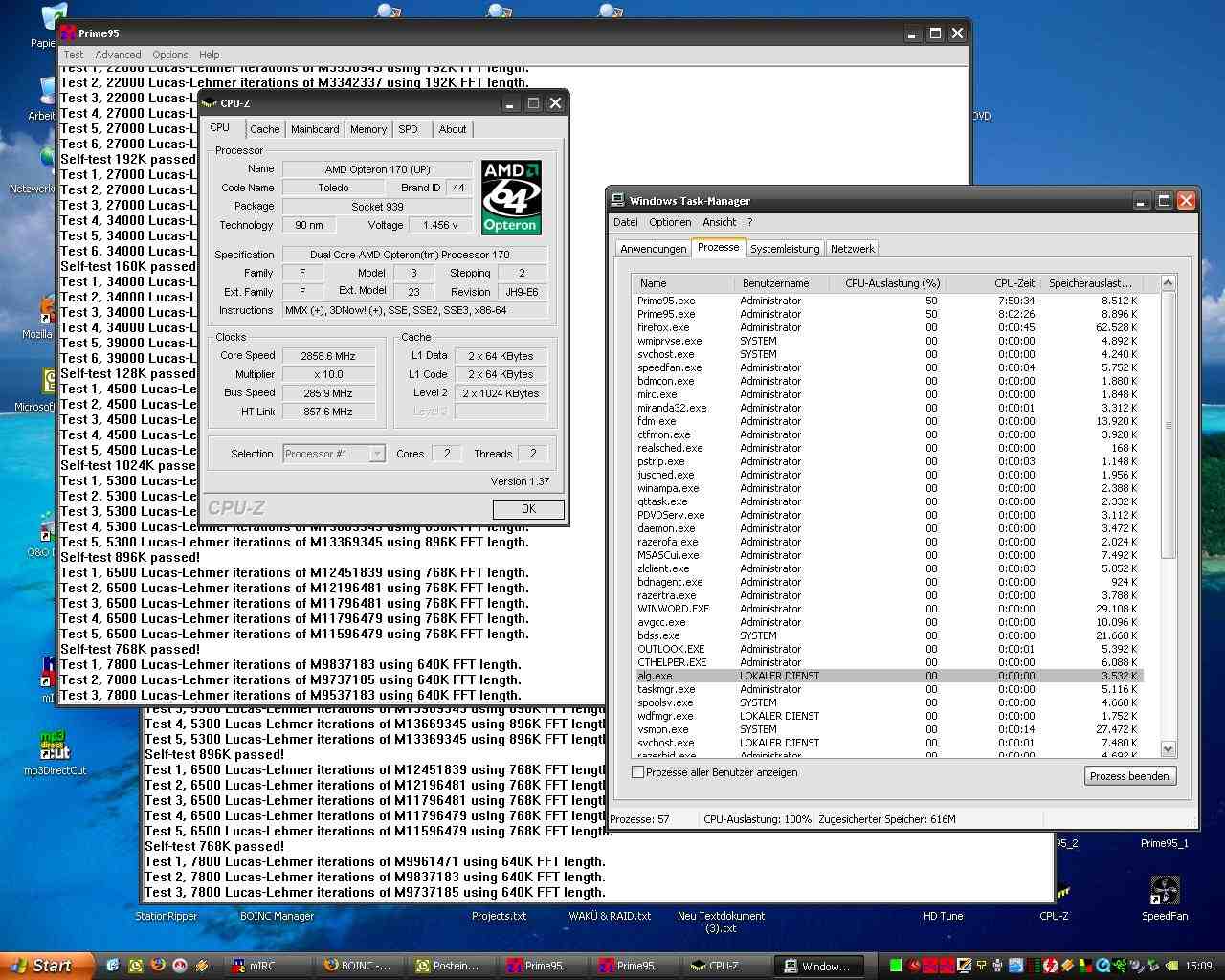The width and height of the screenshot is (1225, 980).
Task: Click the CPU-Z window title bar icon
Action: click(x=210, y=103)
